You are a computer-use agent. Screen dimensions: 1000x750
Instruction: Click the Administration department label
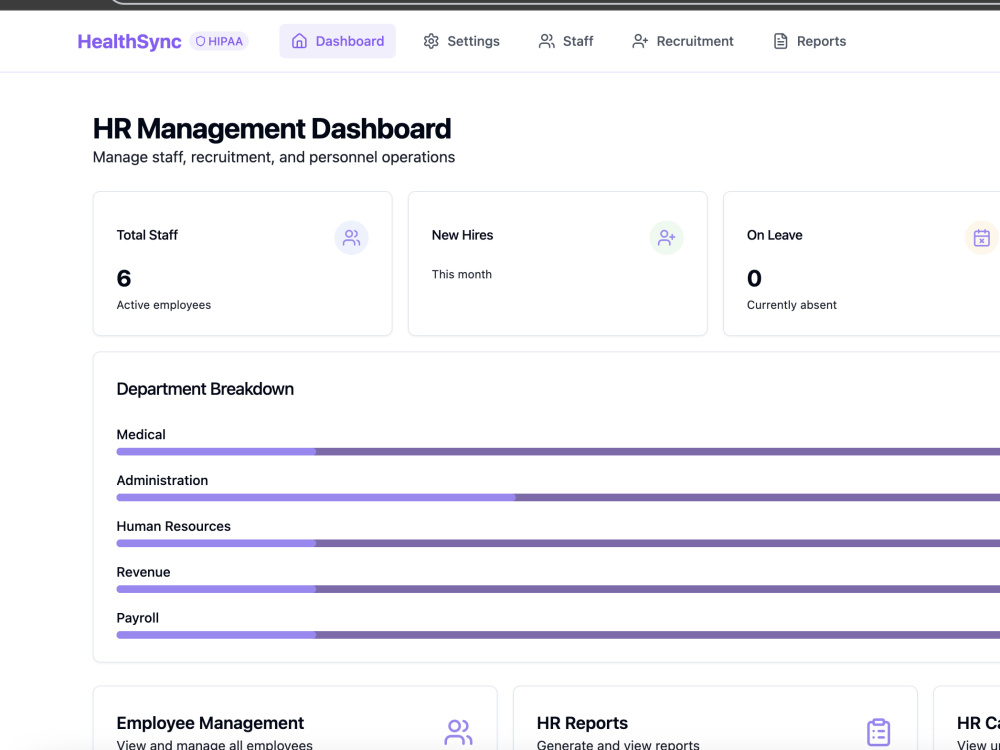(x=162, y=480)
